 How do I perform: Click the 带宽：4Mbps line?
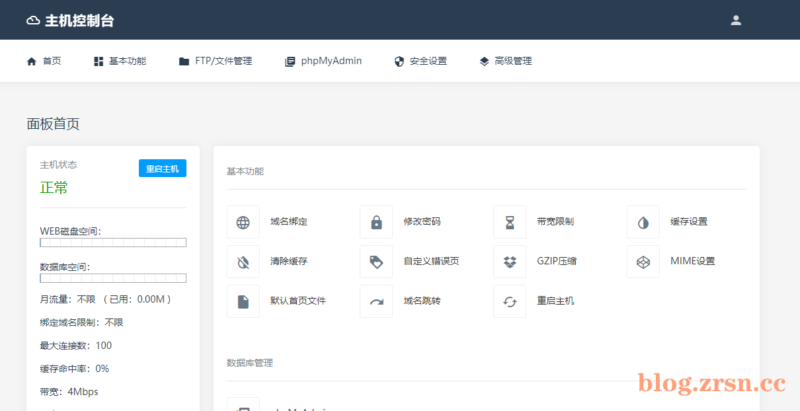coord(69,392)
